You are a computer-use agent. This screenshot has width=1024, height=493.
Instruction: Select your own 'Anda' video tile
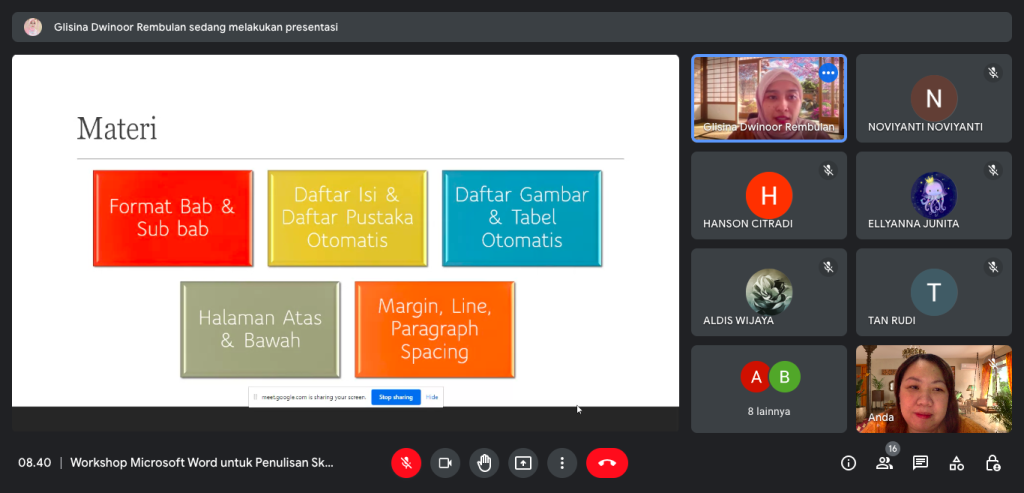pos(934,389)
